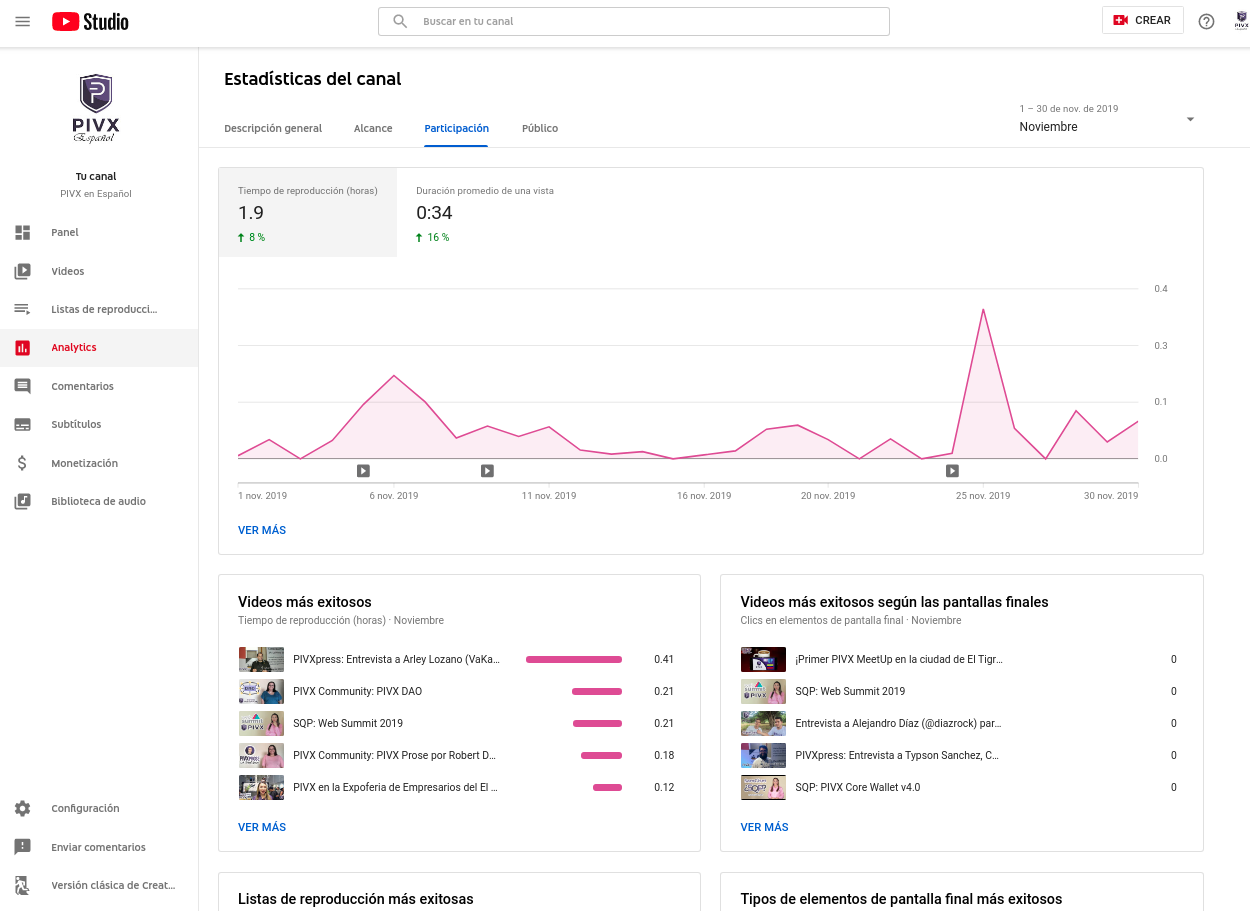Click the CREAR button

(1143, 20)
